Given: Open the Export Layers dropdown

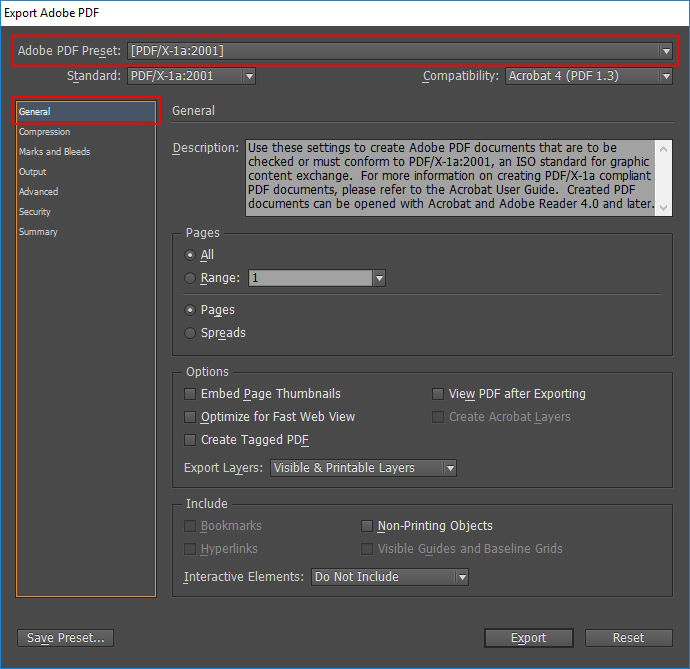Looking at the screenshot, I should click(x=363, y=468).
